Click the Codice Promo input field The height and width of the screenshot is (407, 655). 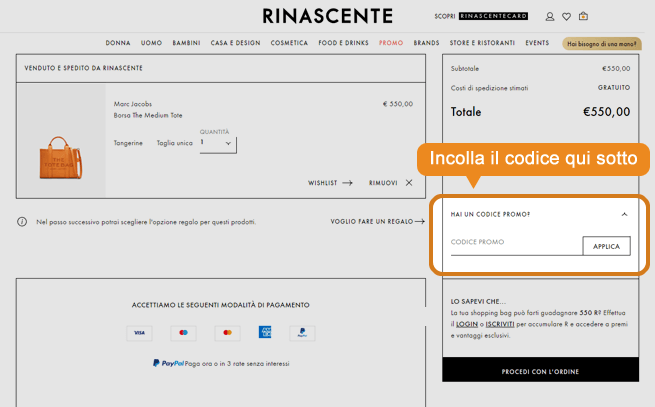(514, 244)
